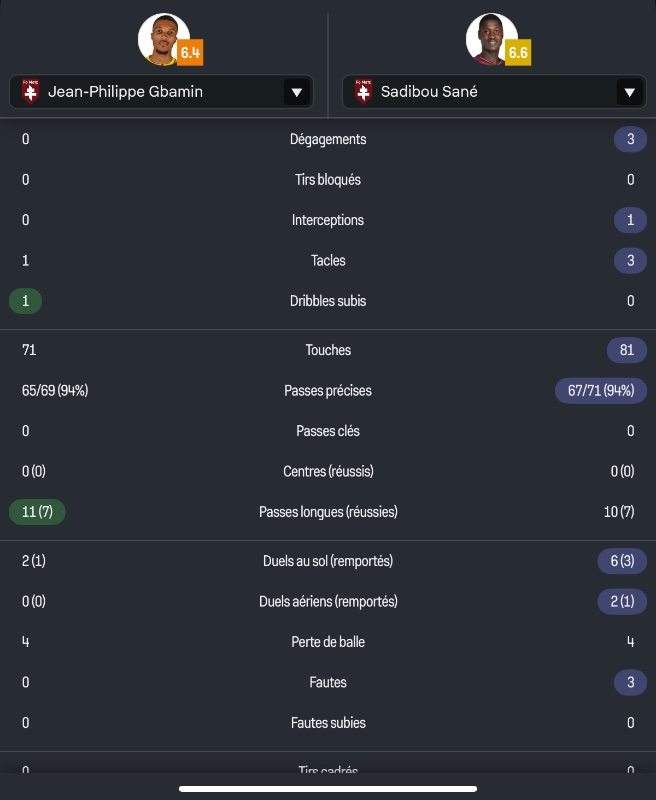Select Sané's highlighted 81 touches value
This screenshot has height=800, width=656.
(627, 350)
